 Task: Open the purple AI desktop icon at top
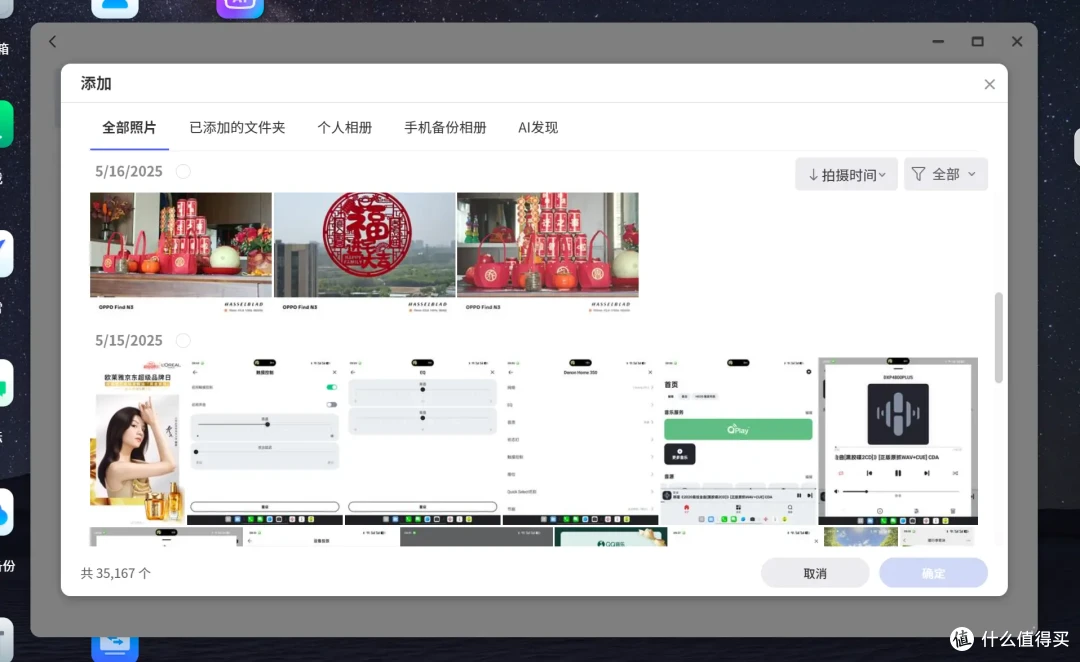(240, 7)
